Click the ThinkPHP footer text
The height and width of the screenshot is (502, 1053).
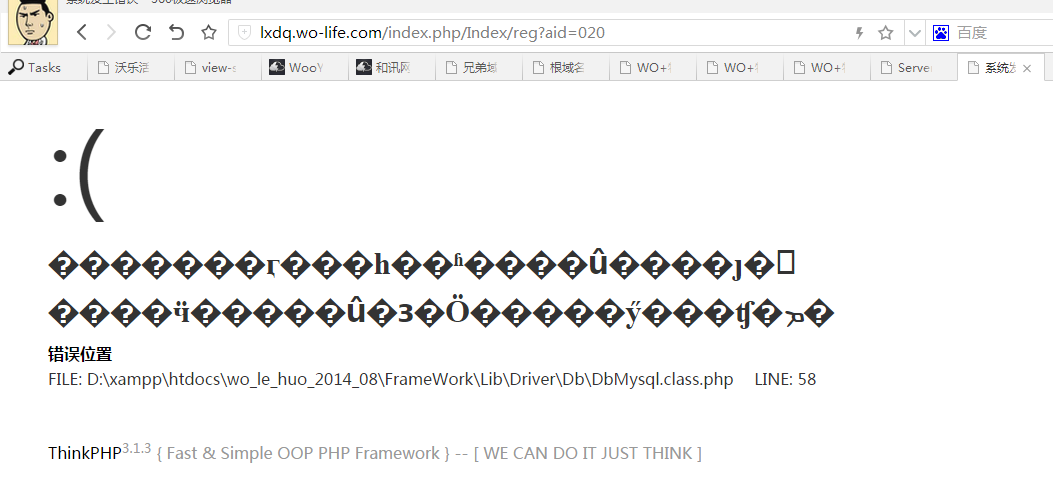tap(85, 453)
